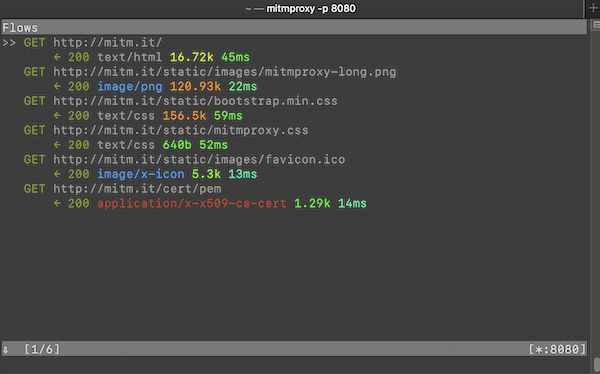Click the follow-mode down arrow in status bar
The height and width of the screenshot is (374, 600).
[5, 349]
